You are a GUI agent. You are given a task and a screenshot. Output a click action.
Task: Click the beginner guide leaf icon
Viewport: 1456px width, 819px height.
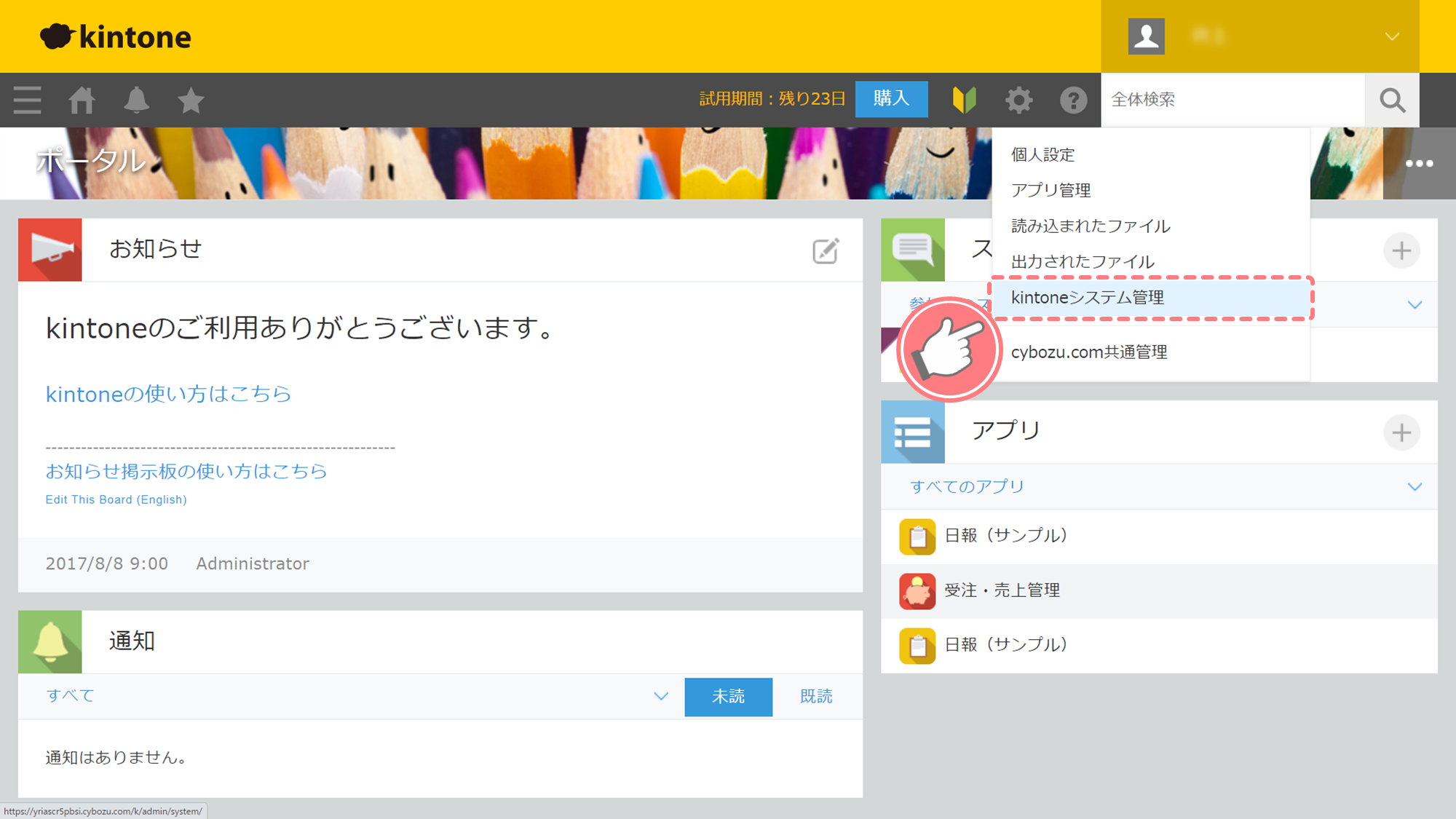964,100
